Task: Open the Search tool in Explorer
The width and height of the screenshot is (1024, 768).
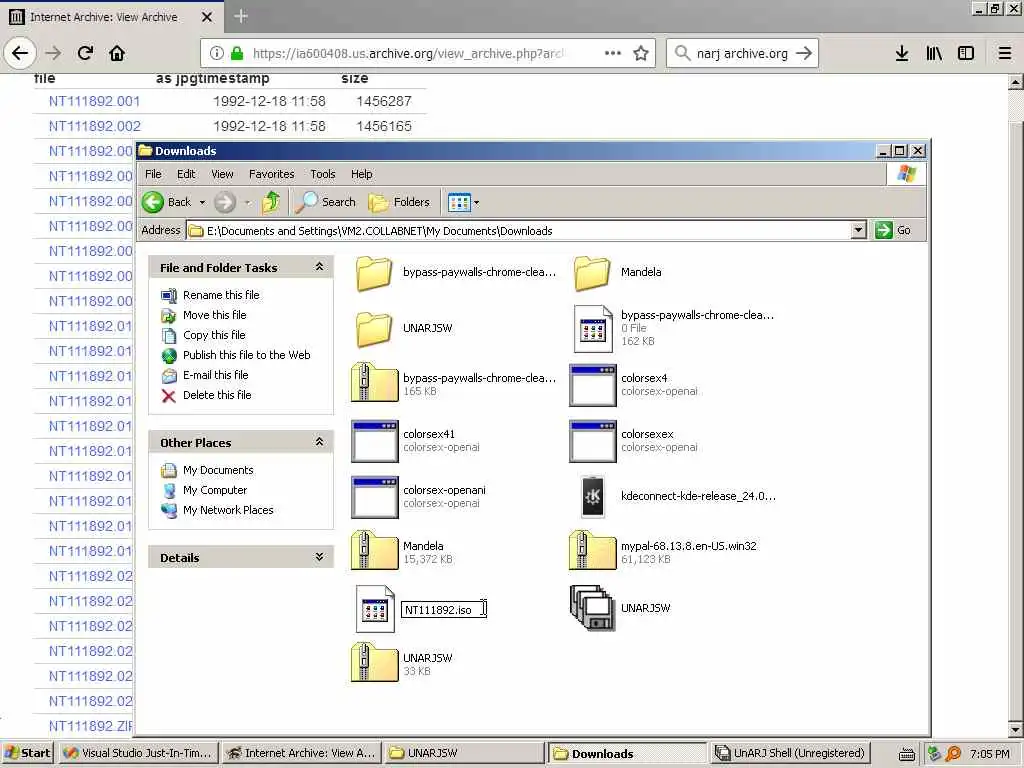Action: [325, 202]
